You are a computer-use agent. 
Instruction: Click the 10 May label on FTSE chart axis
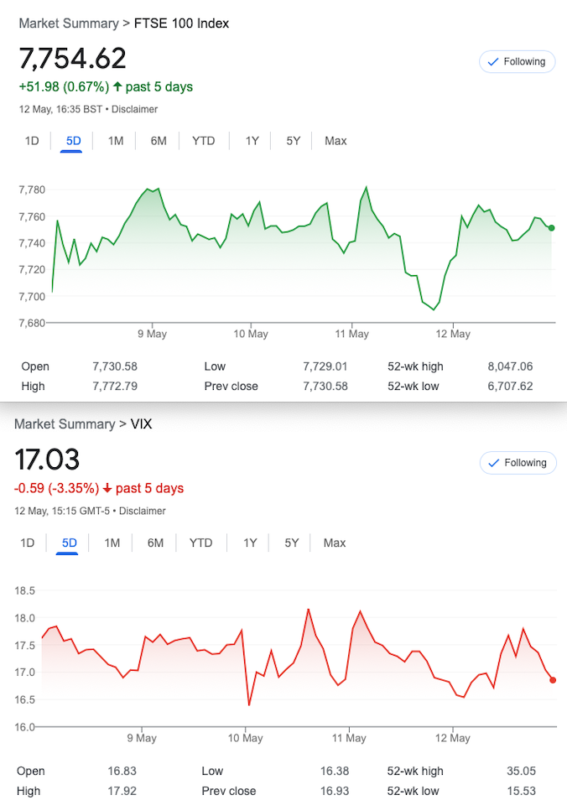[251, 334]
